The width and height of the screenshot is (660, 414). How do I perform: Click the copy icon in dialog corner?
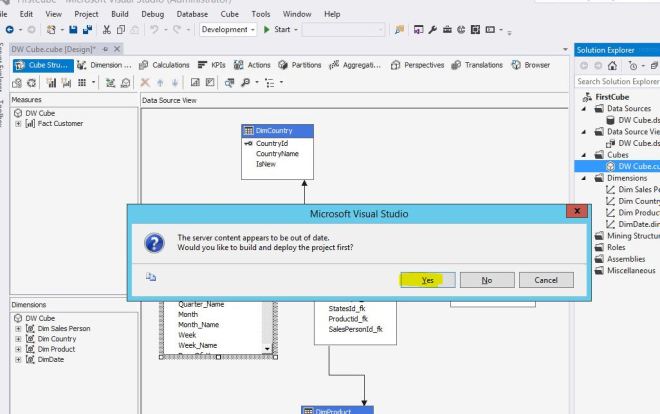coord(151,280)
